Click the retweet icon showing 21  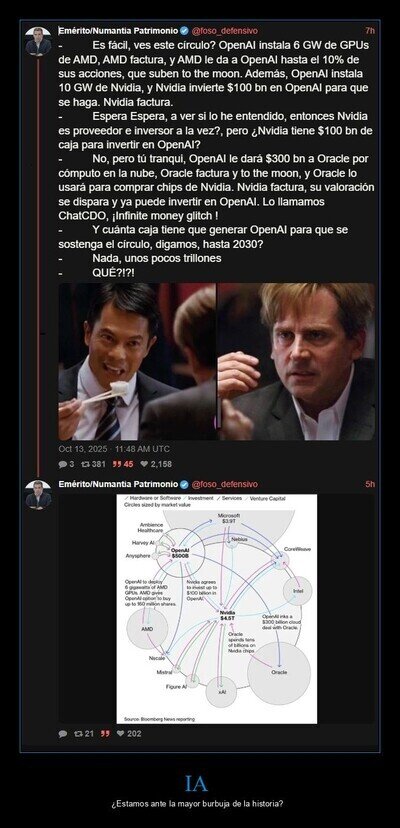[79, 733]
